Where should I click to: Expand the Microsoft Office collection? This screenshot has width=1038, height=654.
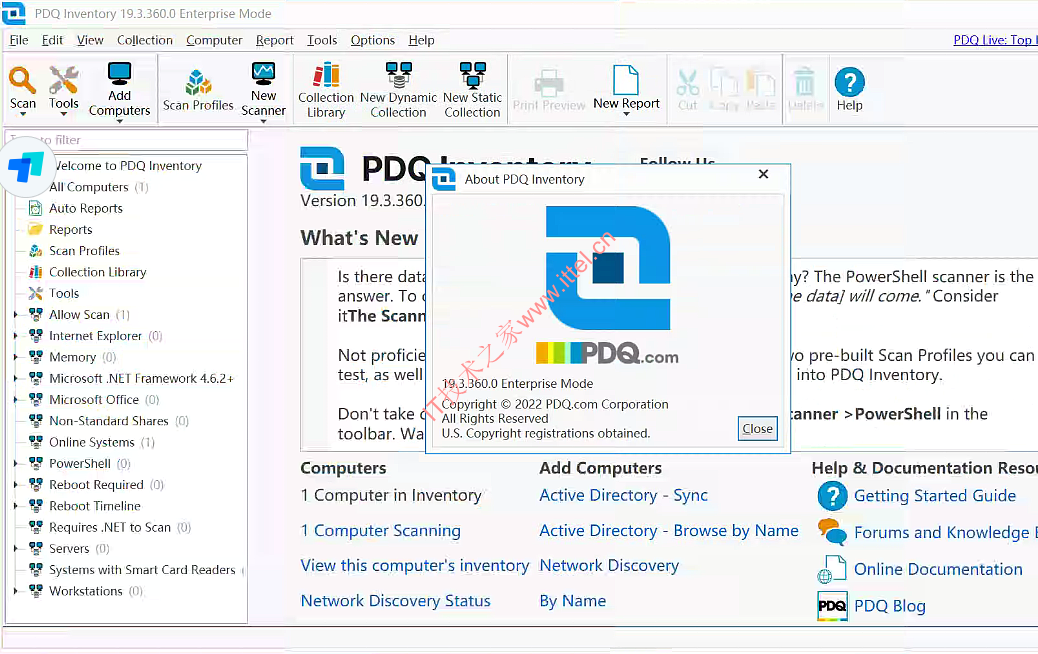[x=16, y=400]
